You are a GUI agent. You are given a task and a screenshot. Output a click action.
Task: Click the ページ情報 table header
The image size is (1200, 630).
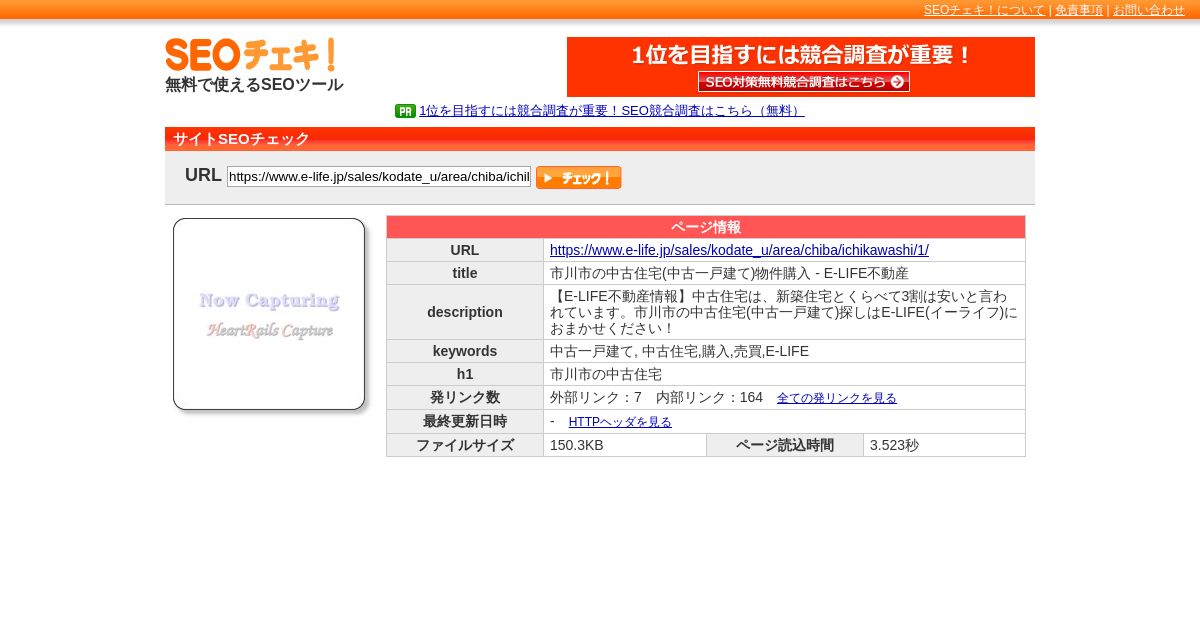(706, 227)
